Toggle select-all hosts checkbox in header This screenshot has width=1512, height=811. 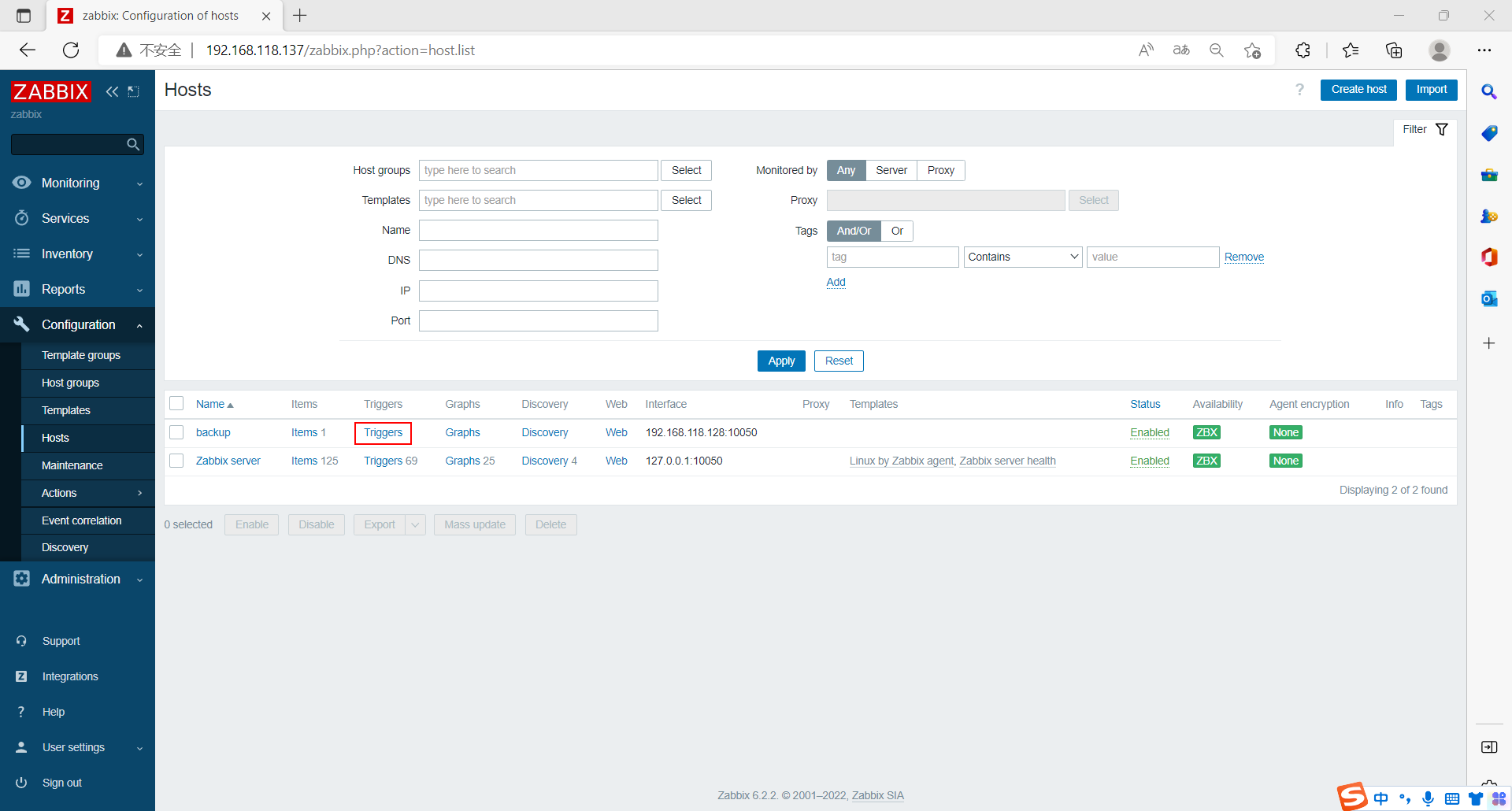click(x=176, y=403)
